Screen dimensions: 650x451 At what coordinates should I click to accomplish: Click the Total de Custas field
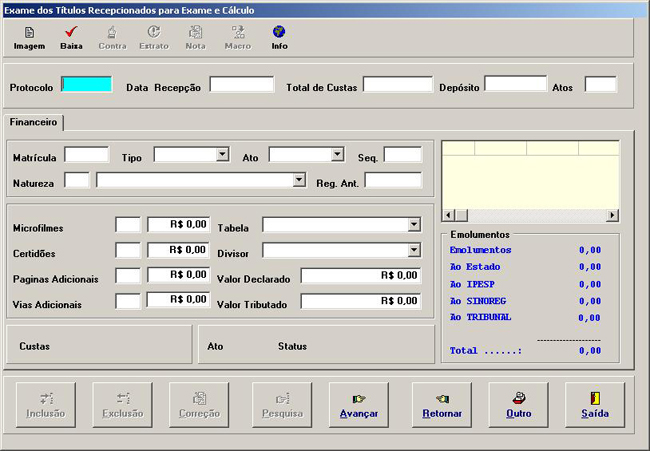tap(398, 84)
